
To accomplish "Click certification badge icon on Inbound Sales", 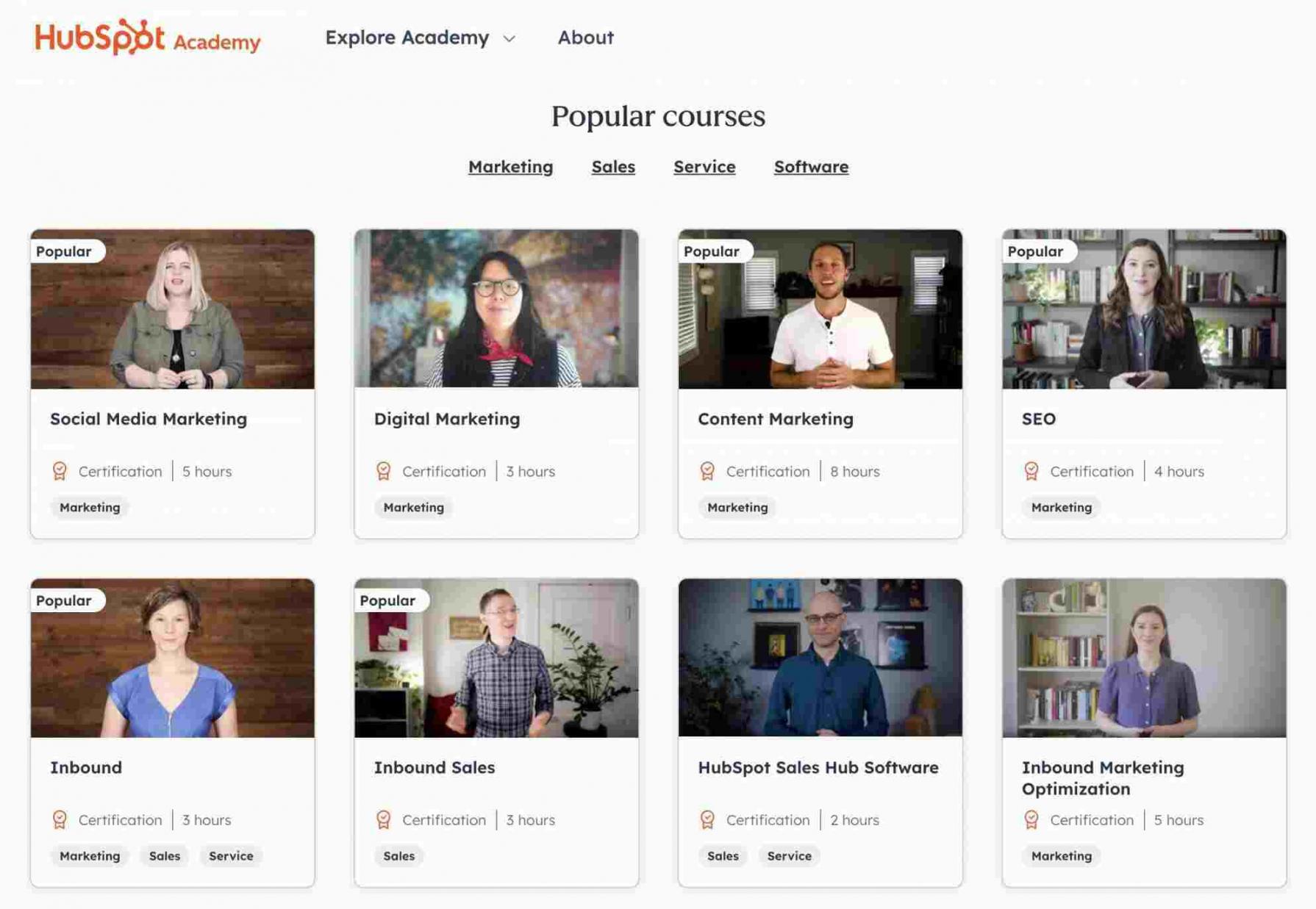I will click(x=384, y=819).
